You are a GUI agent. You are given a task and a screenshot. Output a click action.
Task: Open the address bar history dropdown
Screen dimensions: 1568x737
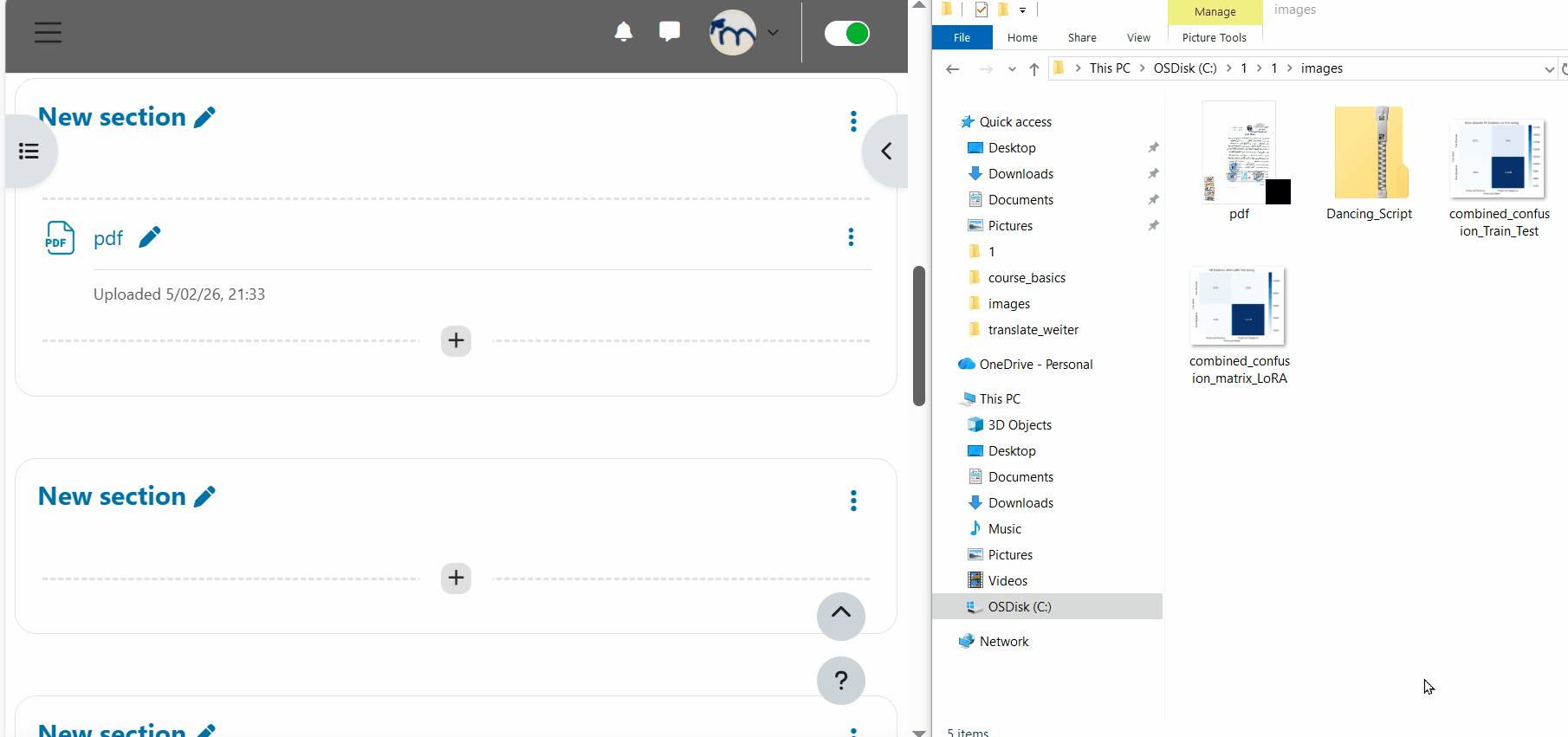point(1549,69)
